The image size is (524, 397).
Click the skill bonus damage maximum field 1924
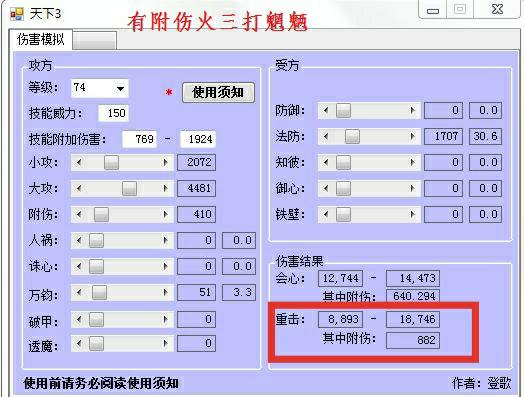click(198, 139)
